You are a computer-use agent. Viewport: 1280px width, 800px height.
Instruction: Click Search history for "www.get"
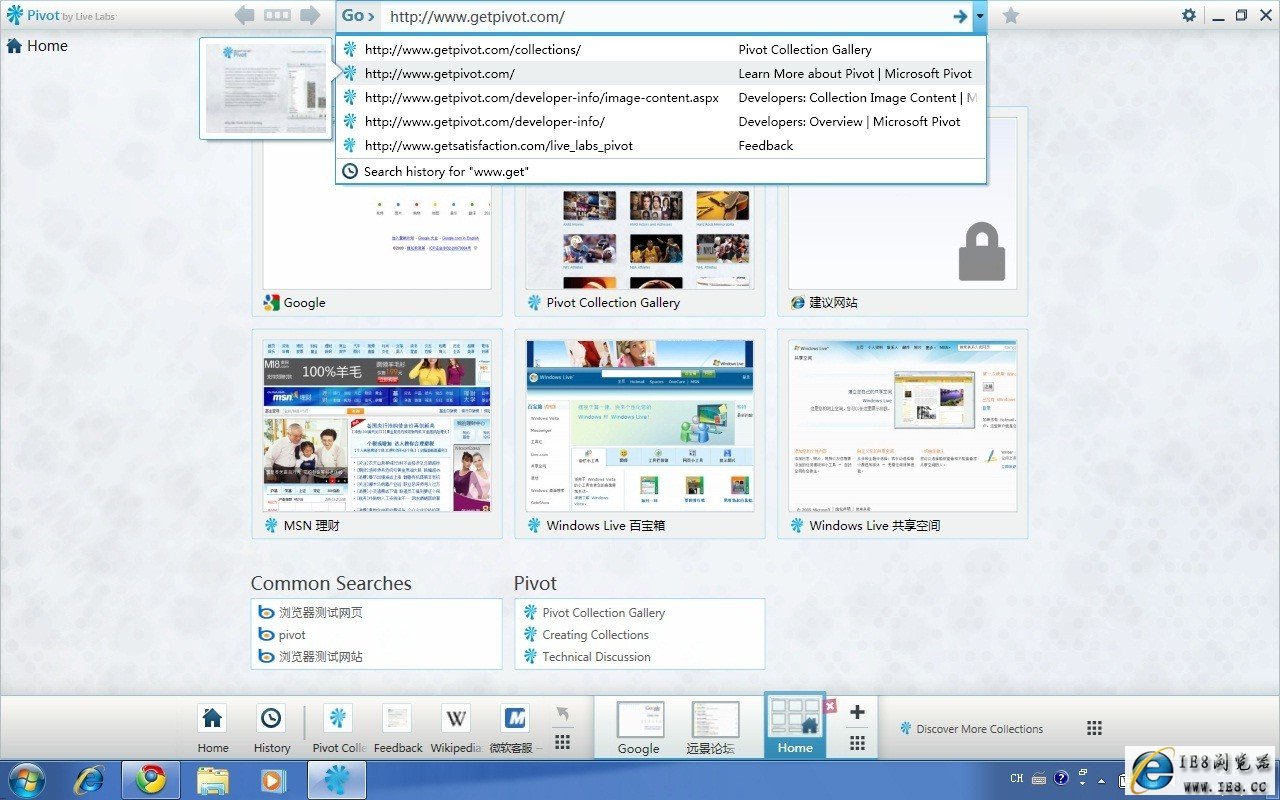661,171
